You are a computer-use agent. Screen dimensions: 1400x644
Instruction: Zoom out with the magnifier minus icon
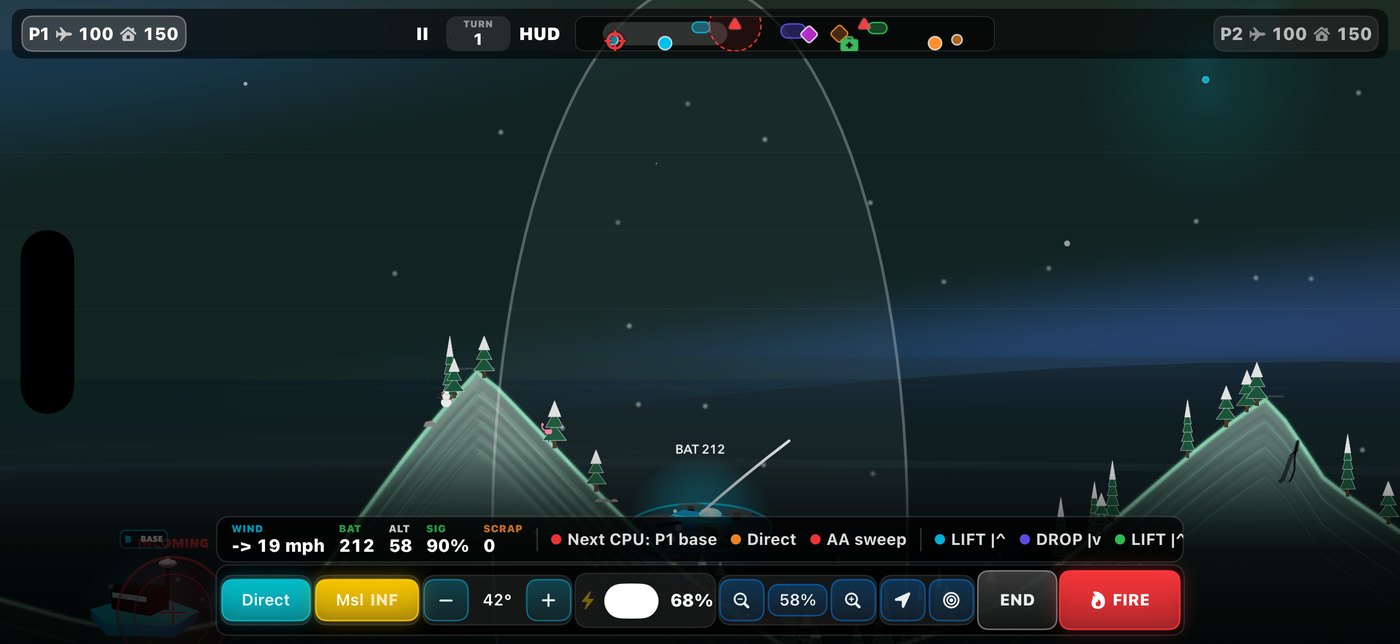click(742, 600)
